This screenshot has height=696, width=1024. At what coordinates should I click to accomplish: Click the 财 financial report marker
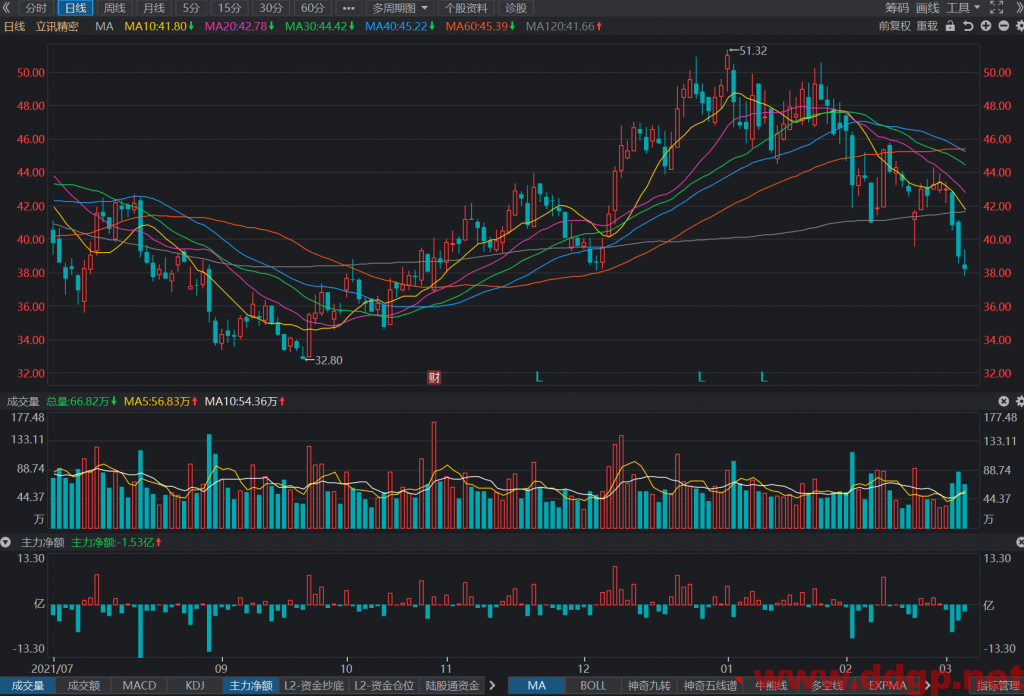[x=434, y=377]
